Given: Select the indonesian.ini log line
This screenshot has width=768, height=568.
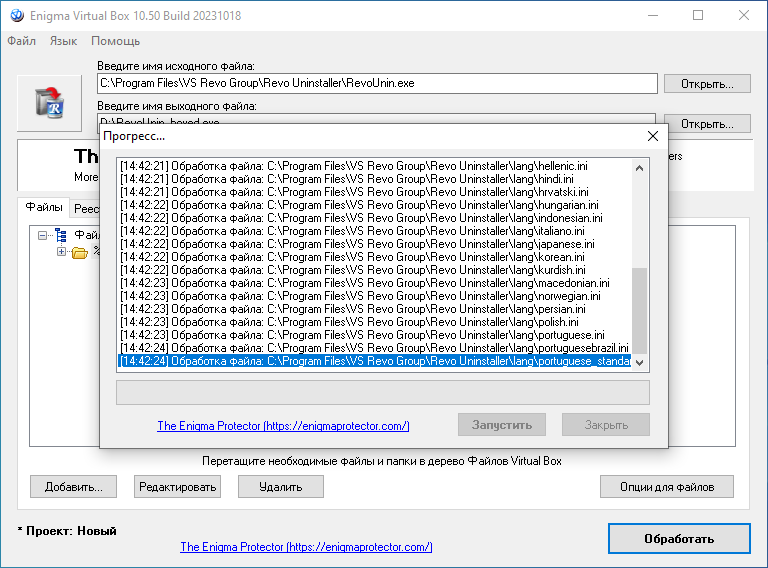Looking at the screenshot, I should [375, 218].
